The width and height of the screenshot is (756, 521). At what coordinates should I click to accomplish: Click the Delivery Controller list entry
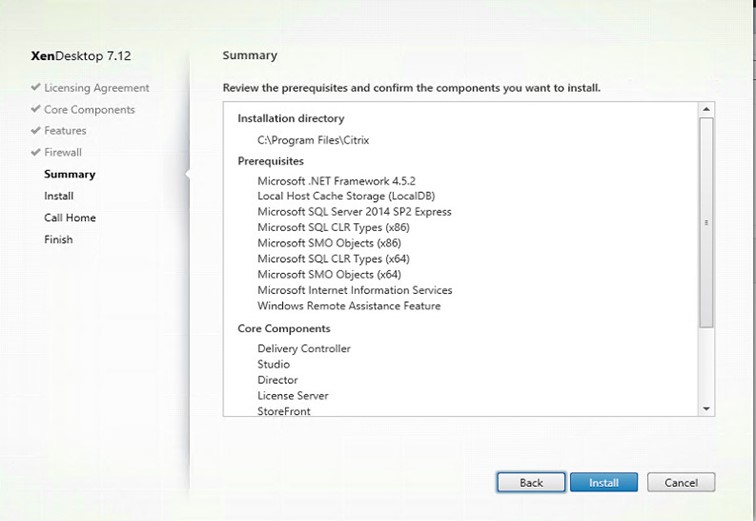304,348
